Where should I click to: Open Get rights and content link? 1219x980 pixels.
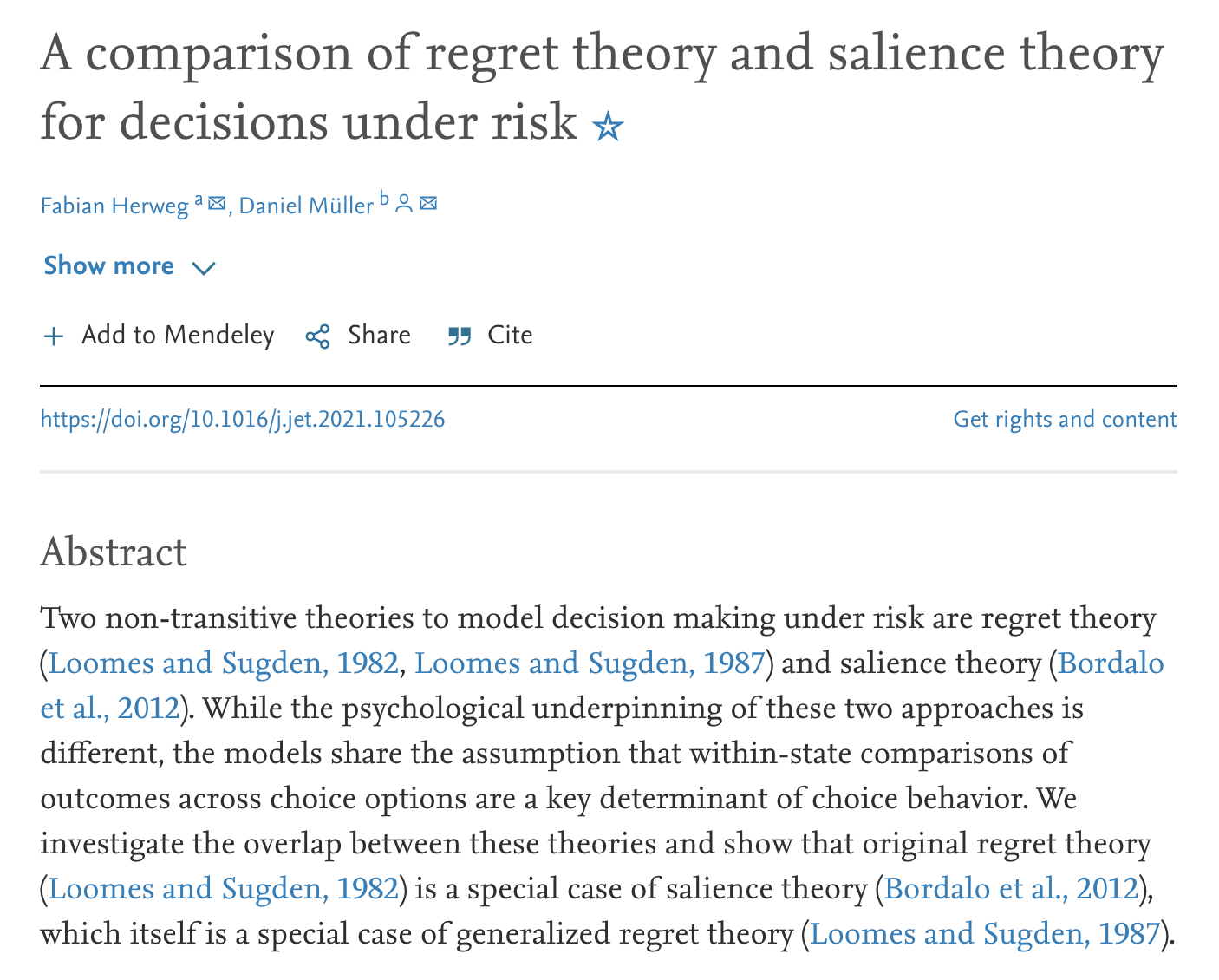pos(1065,420)
